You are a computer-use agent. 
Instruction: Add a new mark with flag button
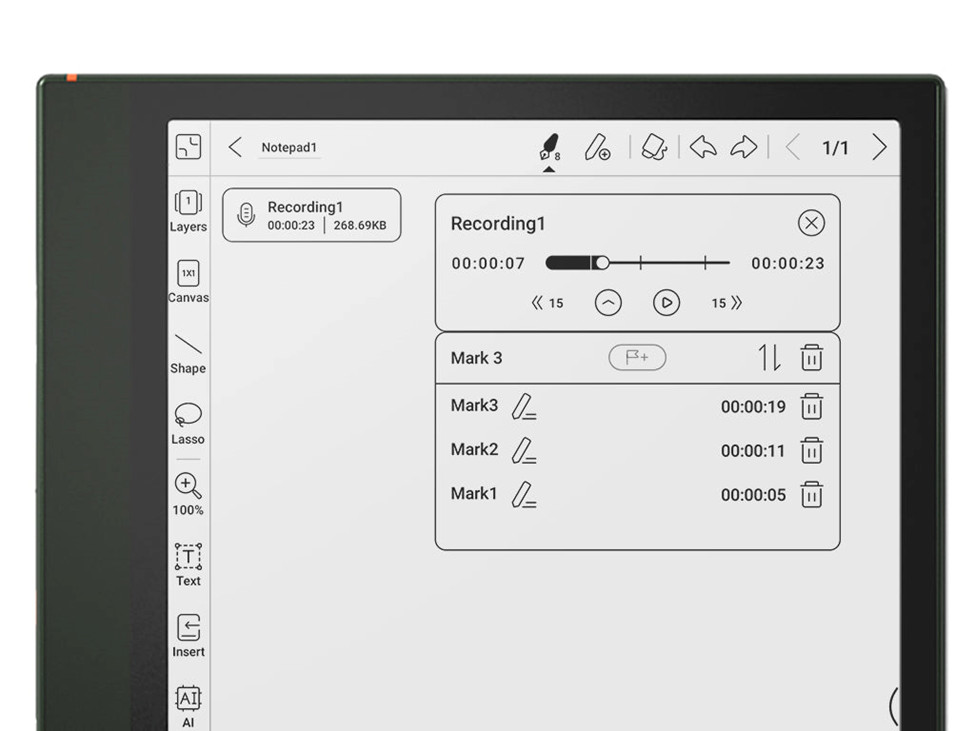pyautogui.click(x=637, y=357)
